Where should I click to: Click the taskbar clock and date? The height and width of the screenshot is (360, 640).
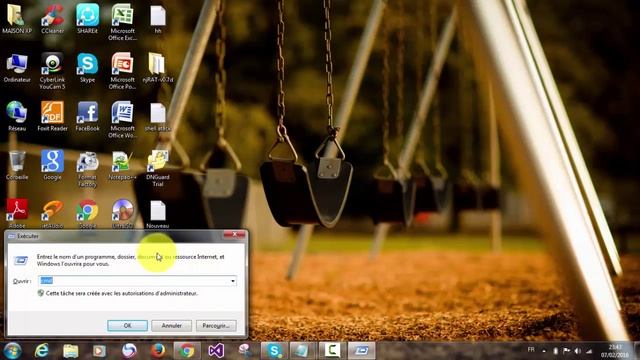pos(615,351)
